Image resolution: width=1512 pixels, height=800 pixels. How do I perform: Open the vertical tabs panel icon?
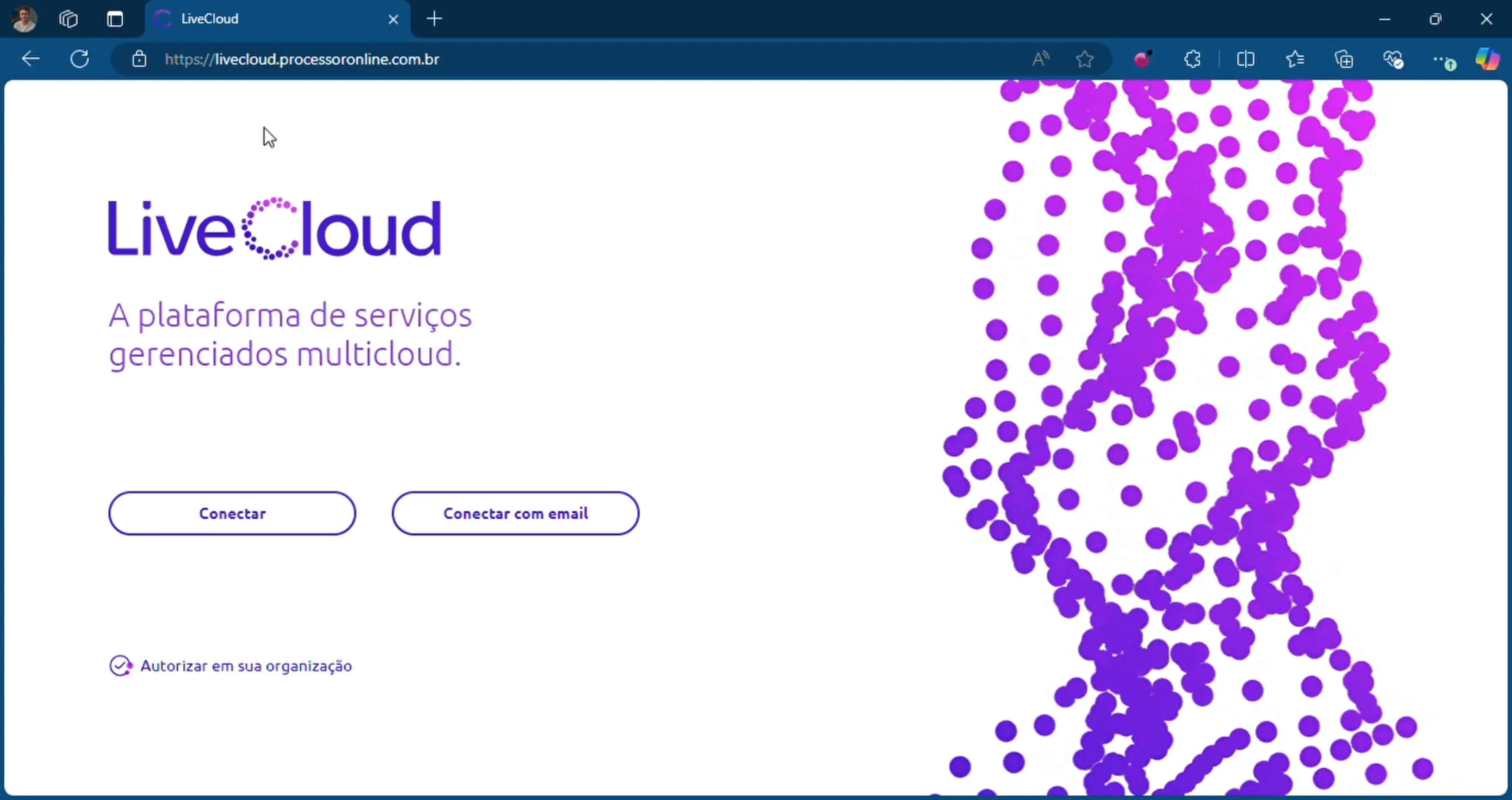tap(115, 18)
